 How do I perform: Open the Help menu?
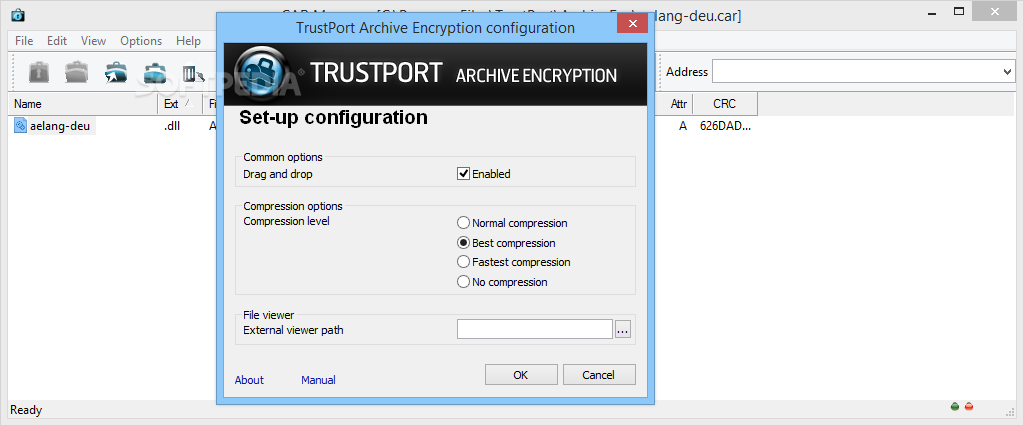pos(188,41)
